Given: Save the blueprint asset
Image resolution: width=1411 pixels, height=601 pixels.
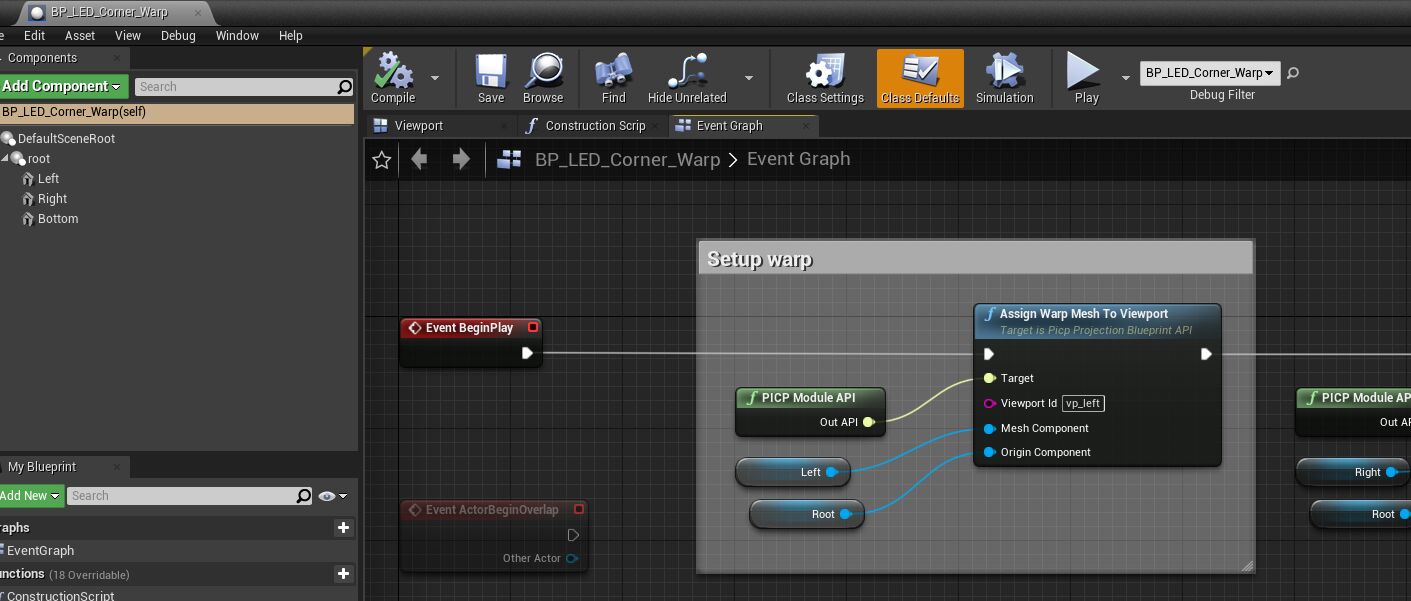Looking at the screenshot, I should 491,78.
